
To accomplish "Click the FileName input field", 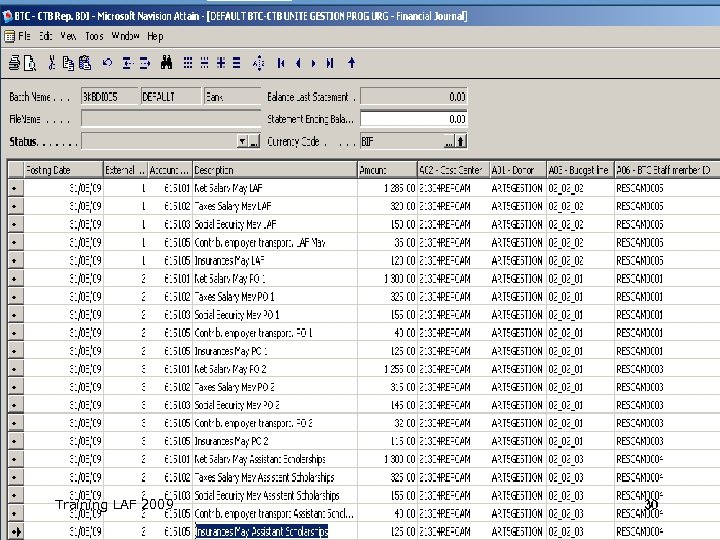I will [171, 119].
